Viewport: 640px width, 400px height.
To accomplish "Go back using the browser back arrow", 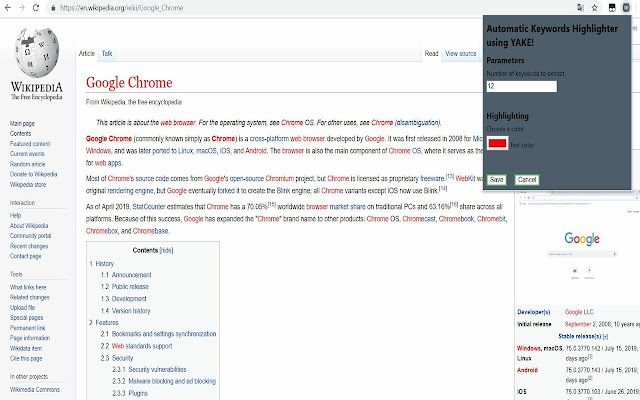I will (x=8, y=8).
